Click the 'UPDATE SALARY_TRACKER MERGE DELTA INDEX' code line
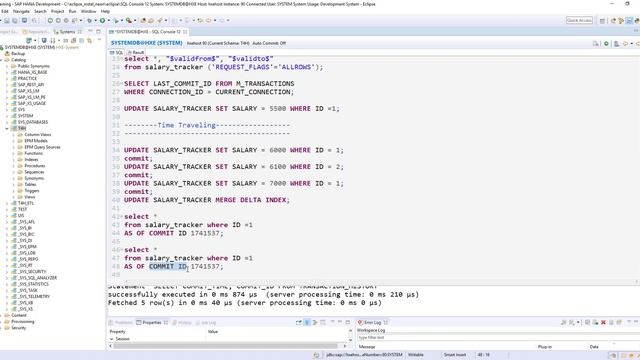The image size is (640, 360). [x=207, y=200]
